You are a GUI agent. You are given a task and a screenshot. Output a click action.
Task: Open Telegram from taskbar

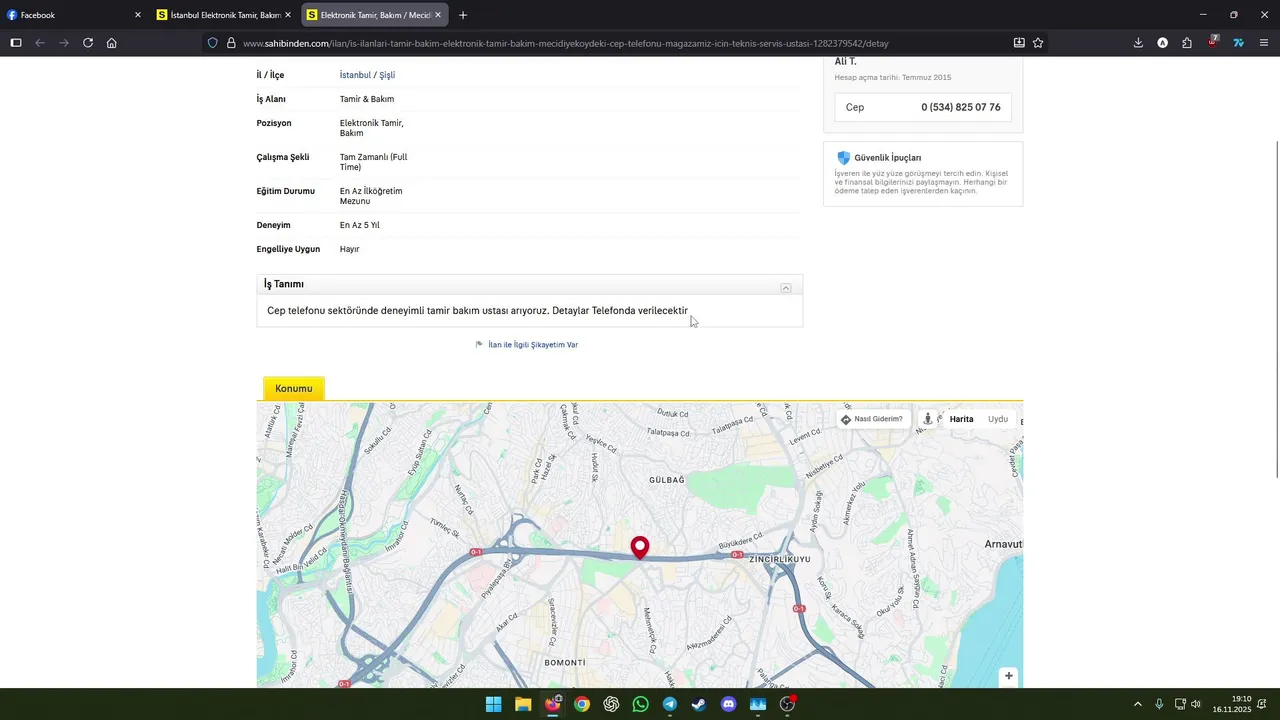pyautogui.click(x=669, y=704)
